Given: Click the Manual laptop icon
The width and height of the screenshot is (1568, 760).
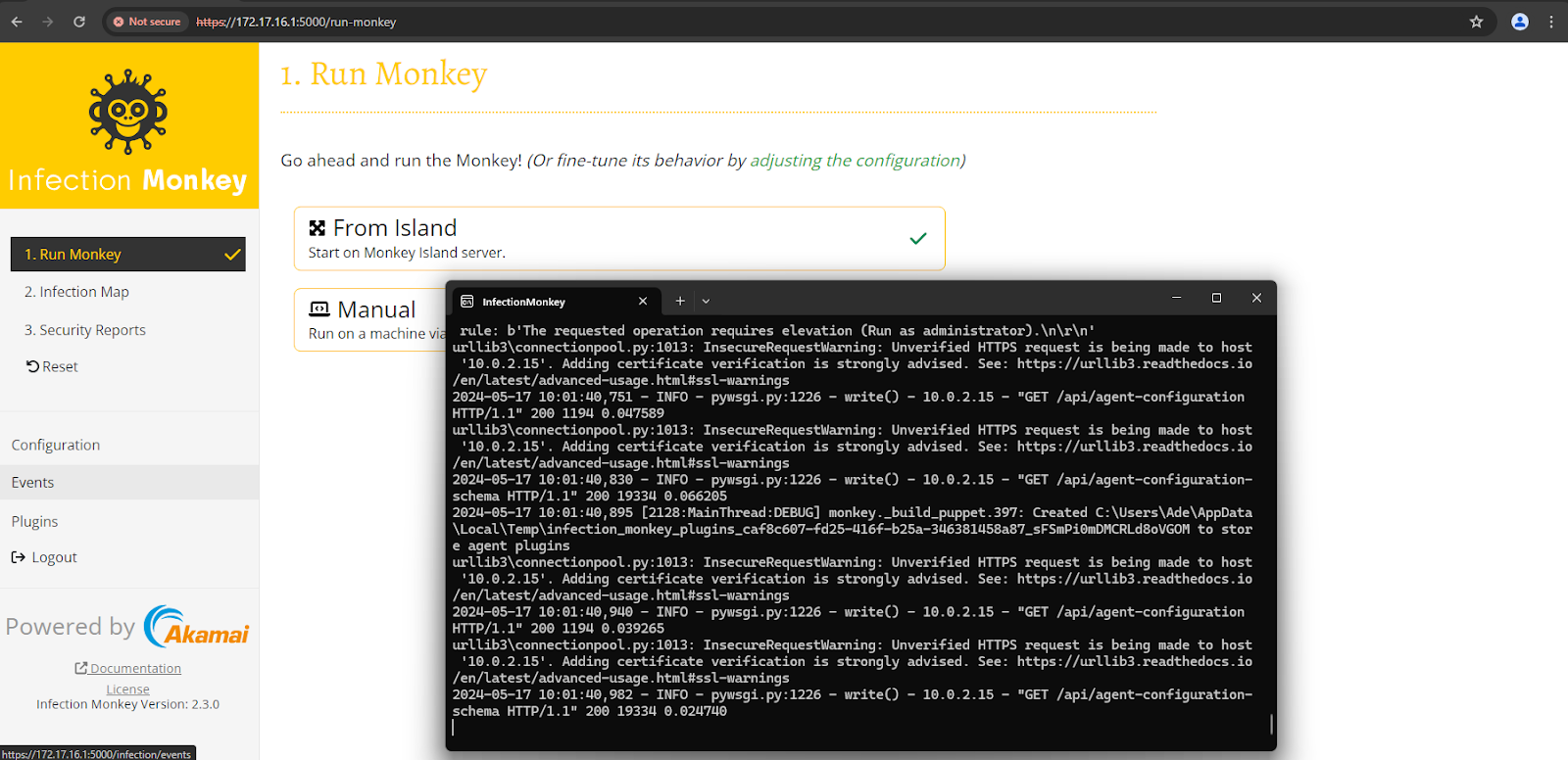Looking at the screenshot, I should click(319, 309).
